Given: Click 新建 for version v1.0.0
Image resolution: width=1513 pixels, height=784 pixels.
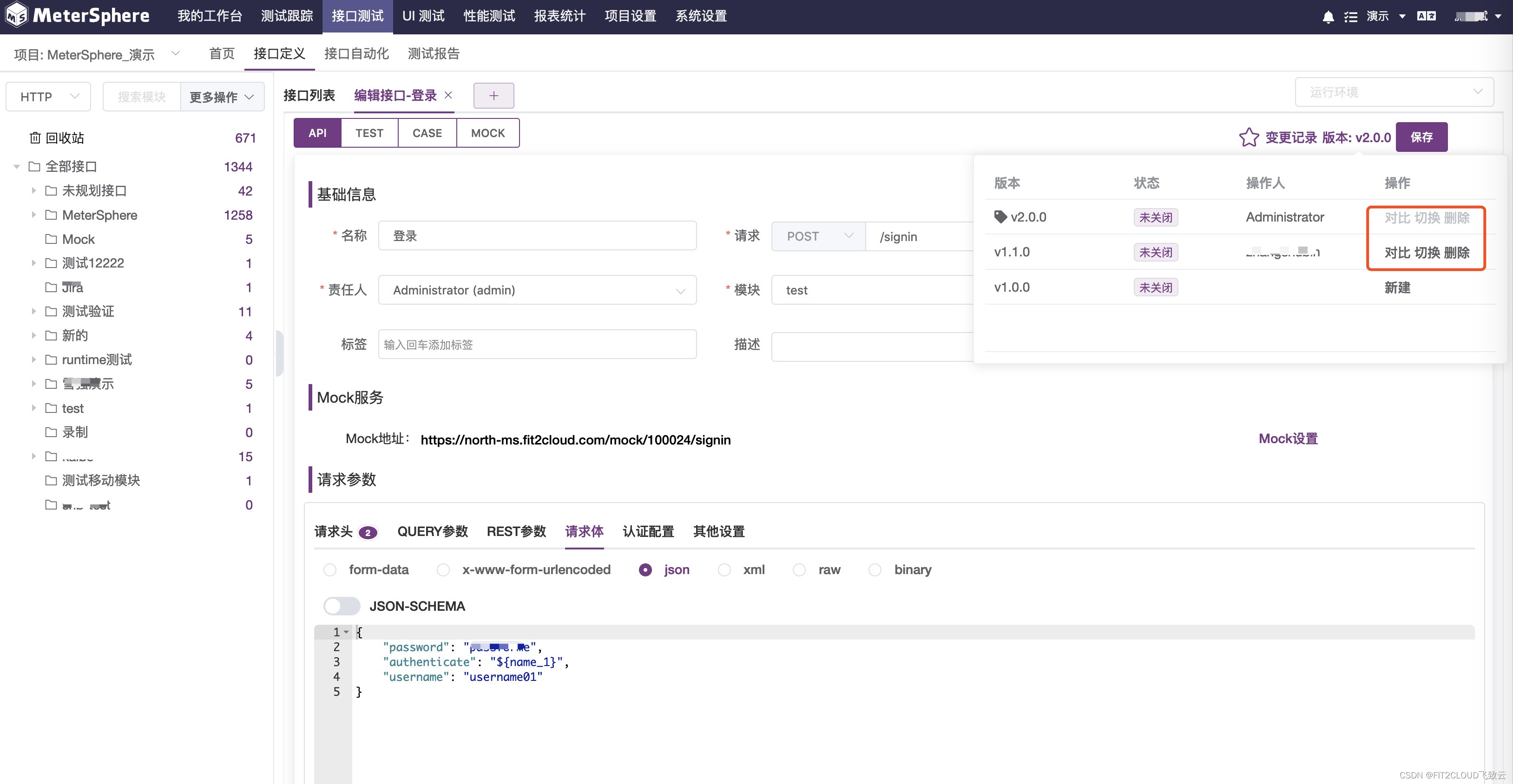Looking at the screenshot, I should [x=1397, y=288].
